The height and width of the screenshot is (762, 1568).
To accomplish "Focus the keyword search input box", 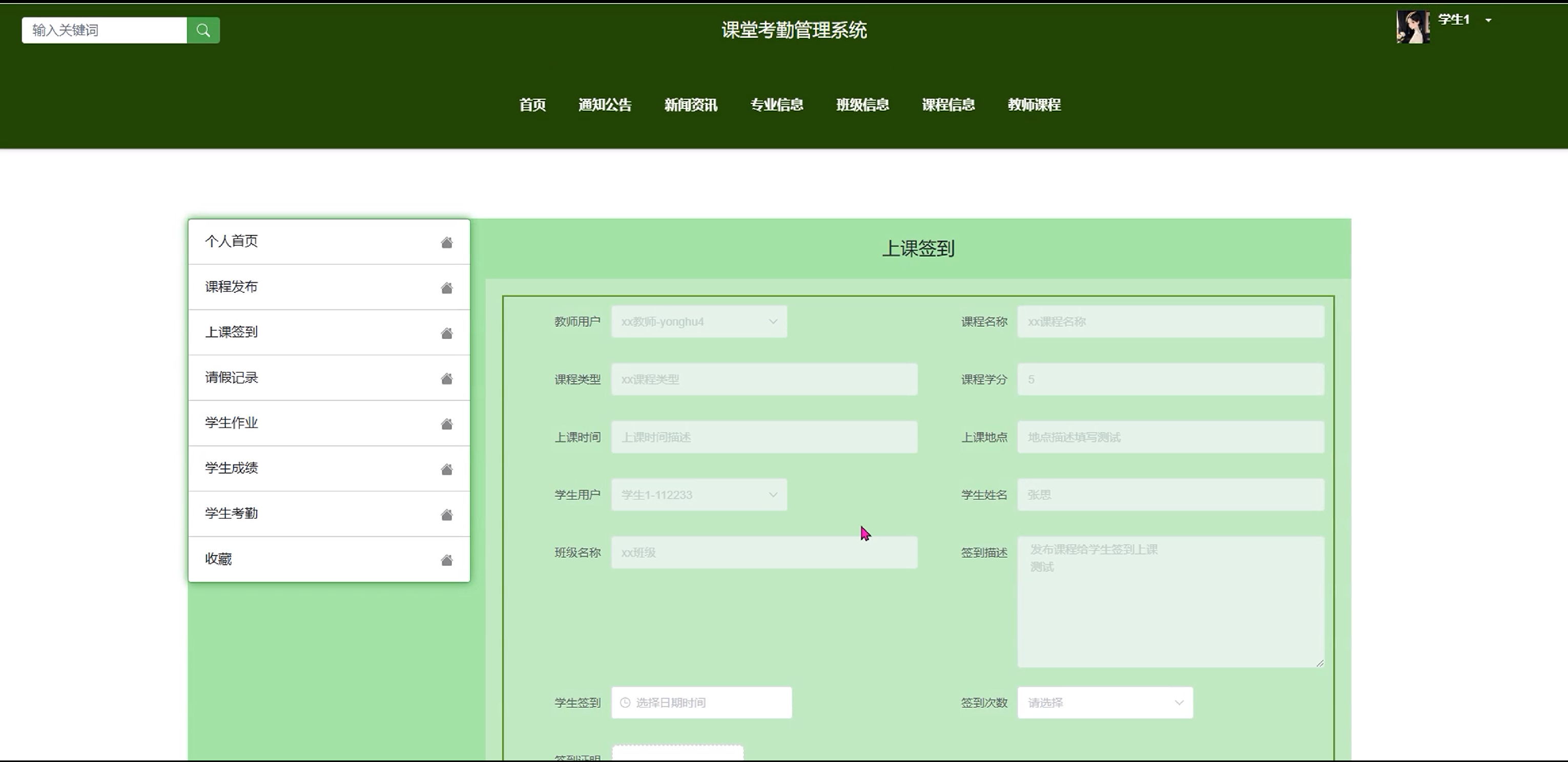I will 104,30.
